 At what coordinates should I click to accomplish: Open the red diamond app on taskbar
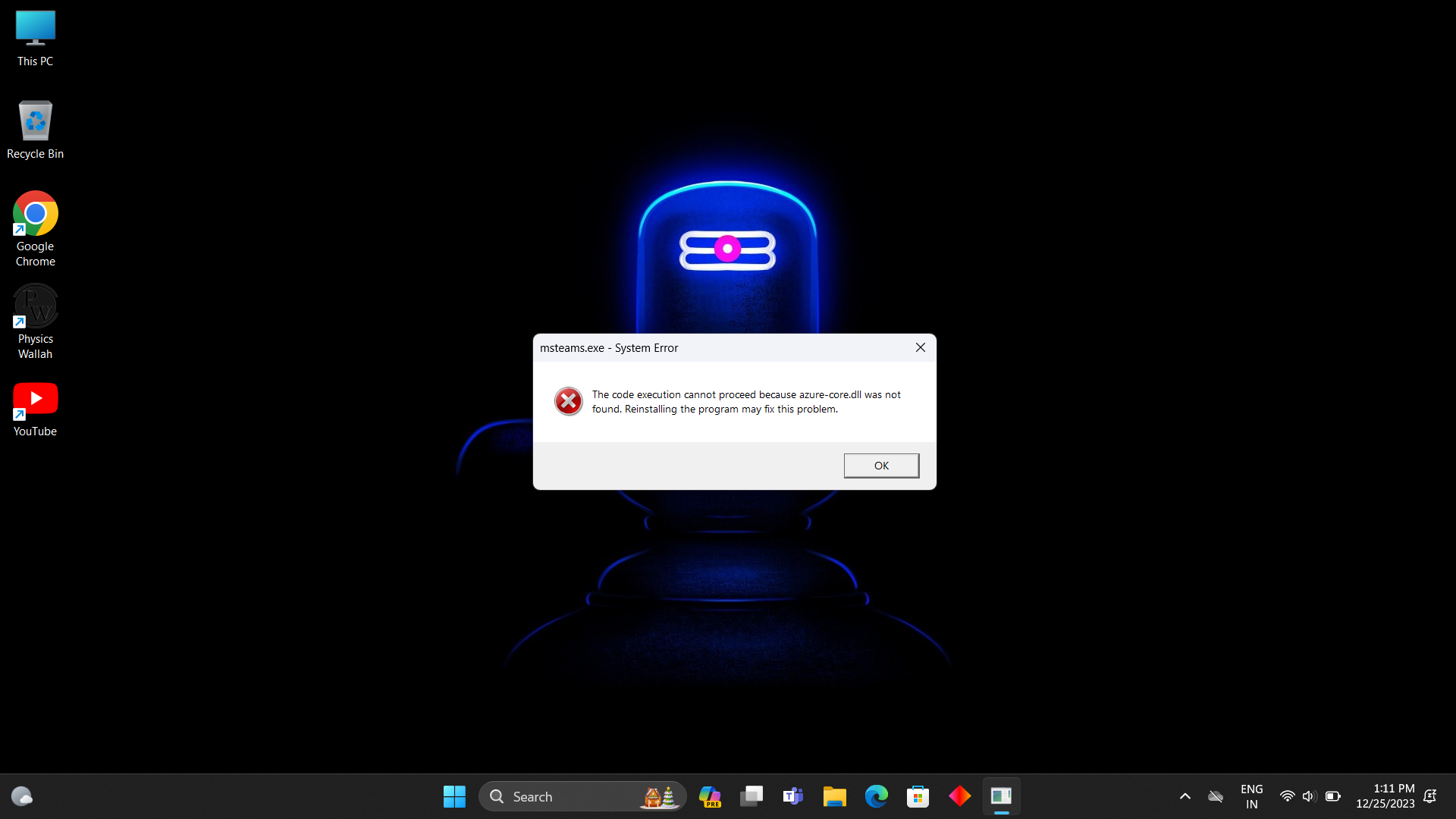960,796
